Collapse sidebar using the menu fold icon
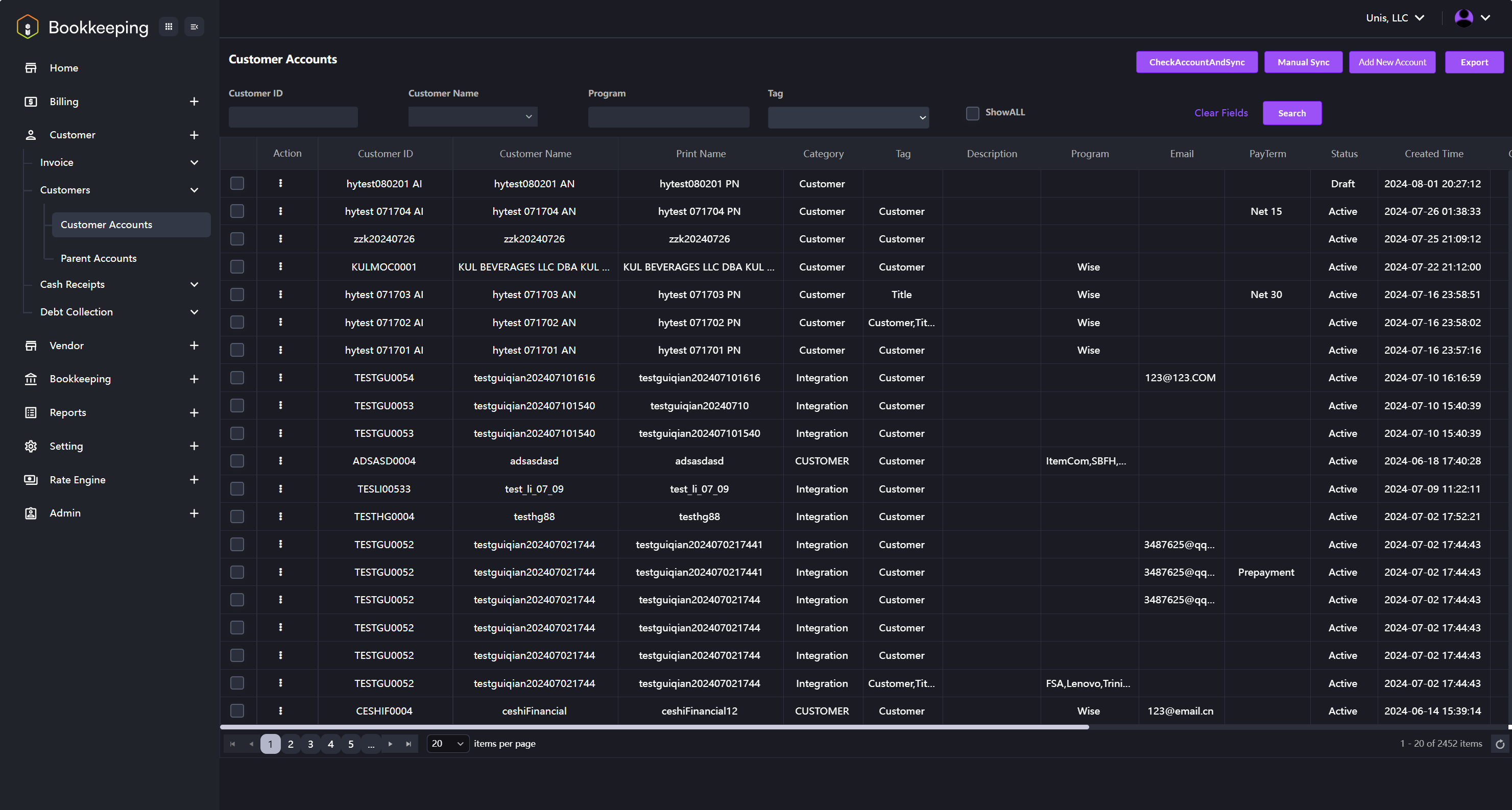 click(194, 27)
